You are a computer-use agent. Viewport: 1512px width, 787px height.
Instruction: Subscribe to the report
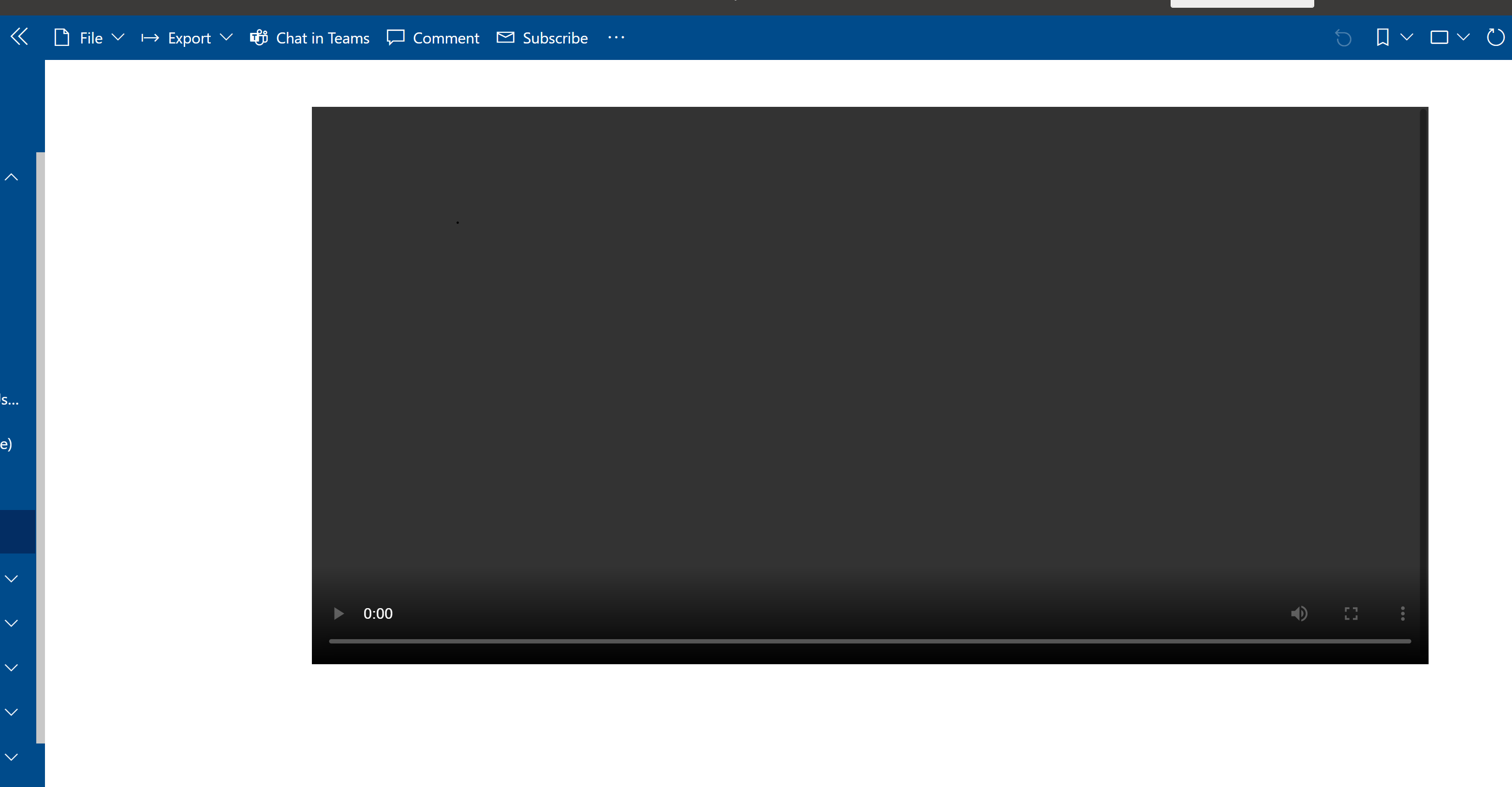(543, 38)
